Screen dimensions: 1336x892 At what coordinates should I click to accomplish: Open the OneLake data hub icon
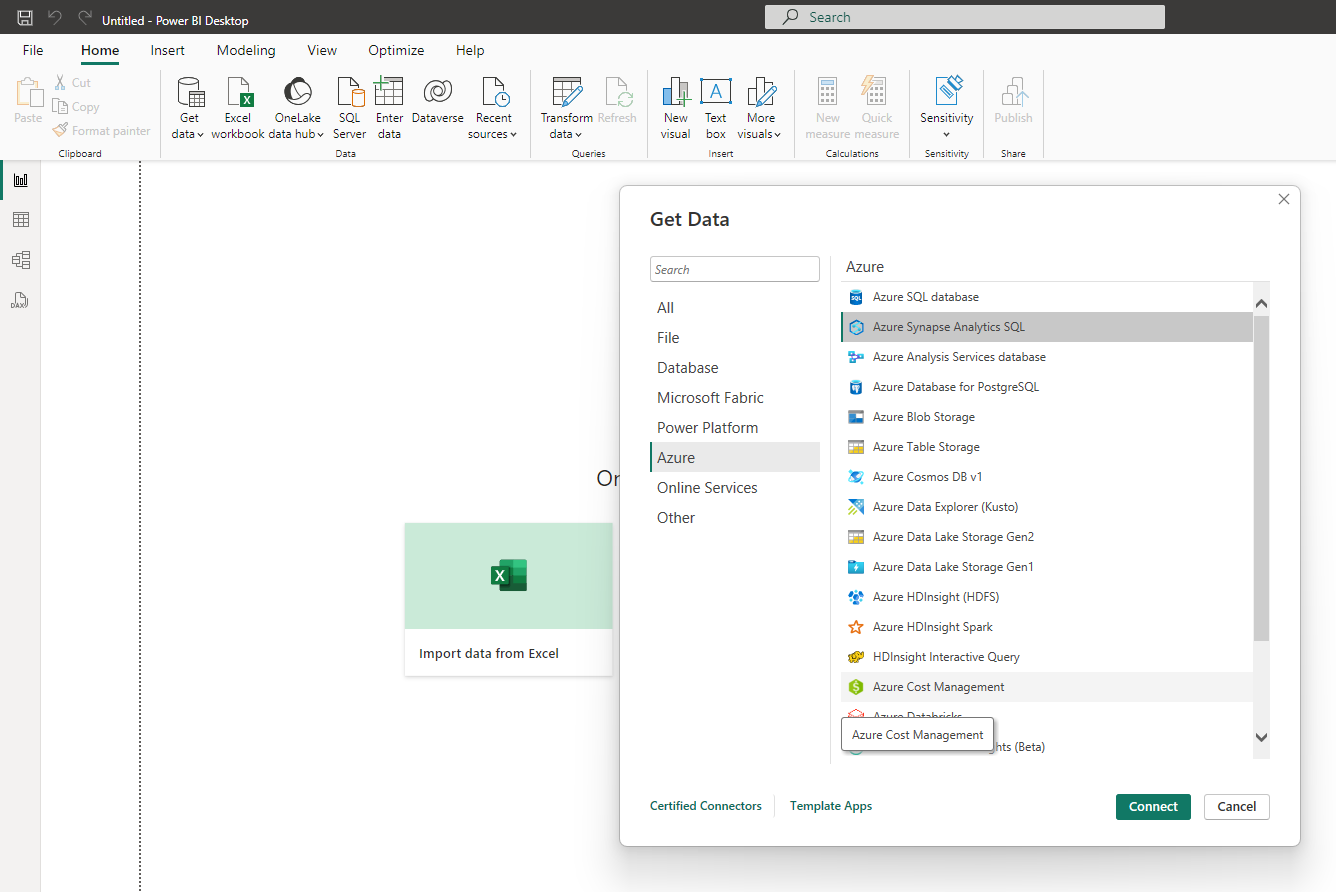(x=297, y=93)
